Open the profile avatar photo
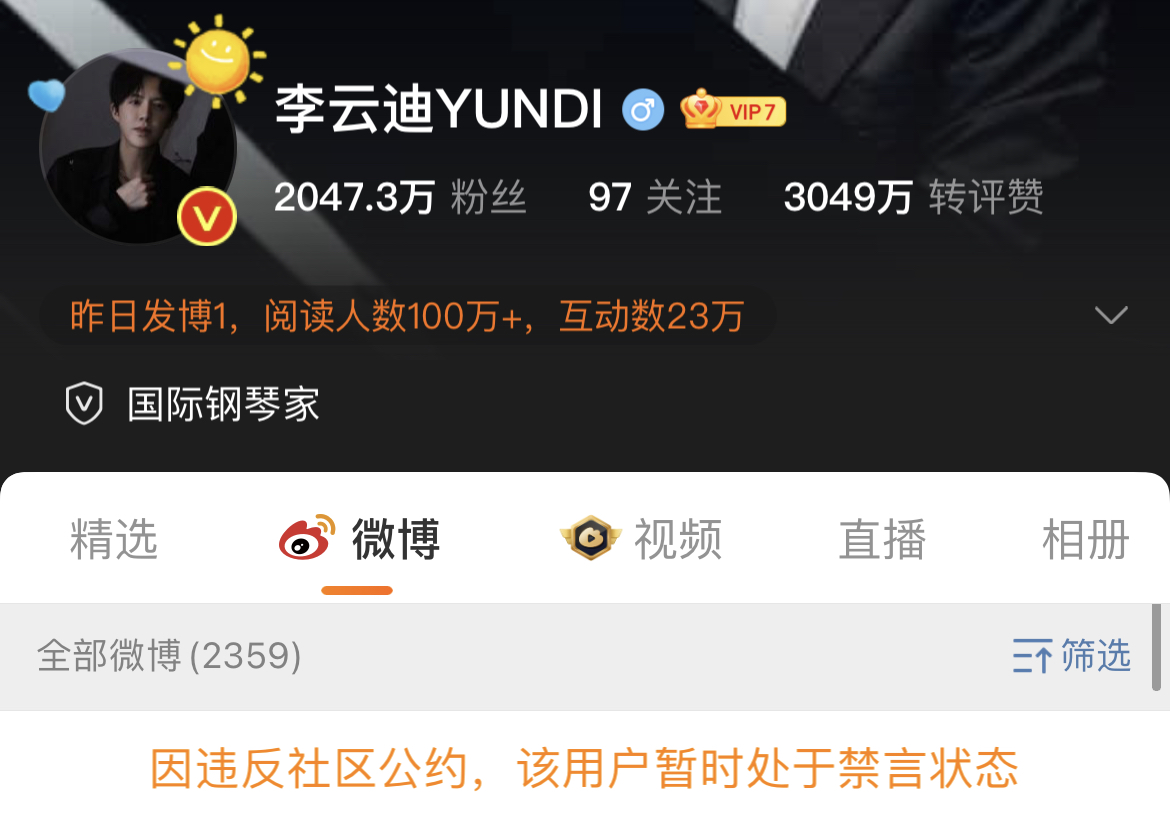Image resolution: width=1170 pixels, height=815 pixels. coord(138,146)
